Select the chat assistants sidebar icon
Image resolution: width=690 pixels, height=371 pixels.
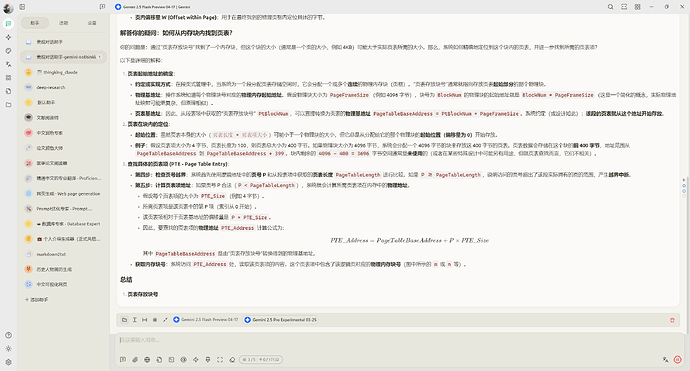point(8,24)
